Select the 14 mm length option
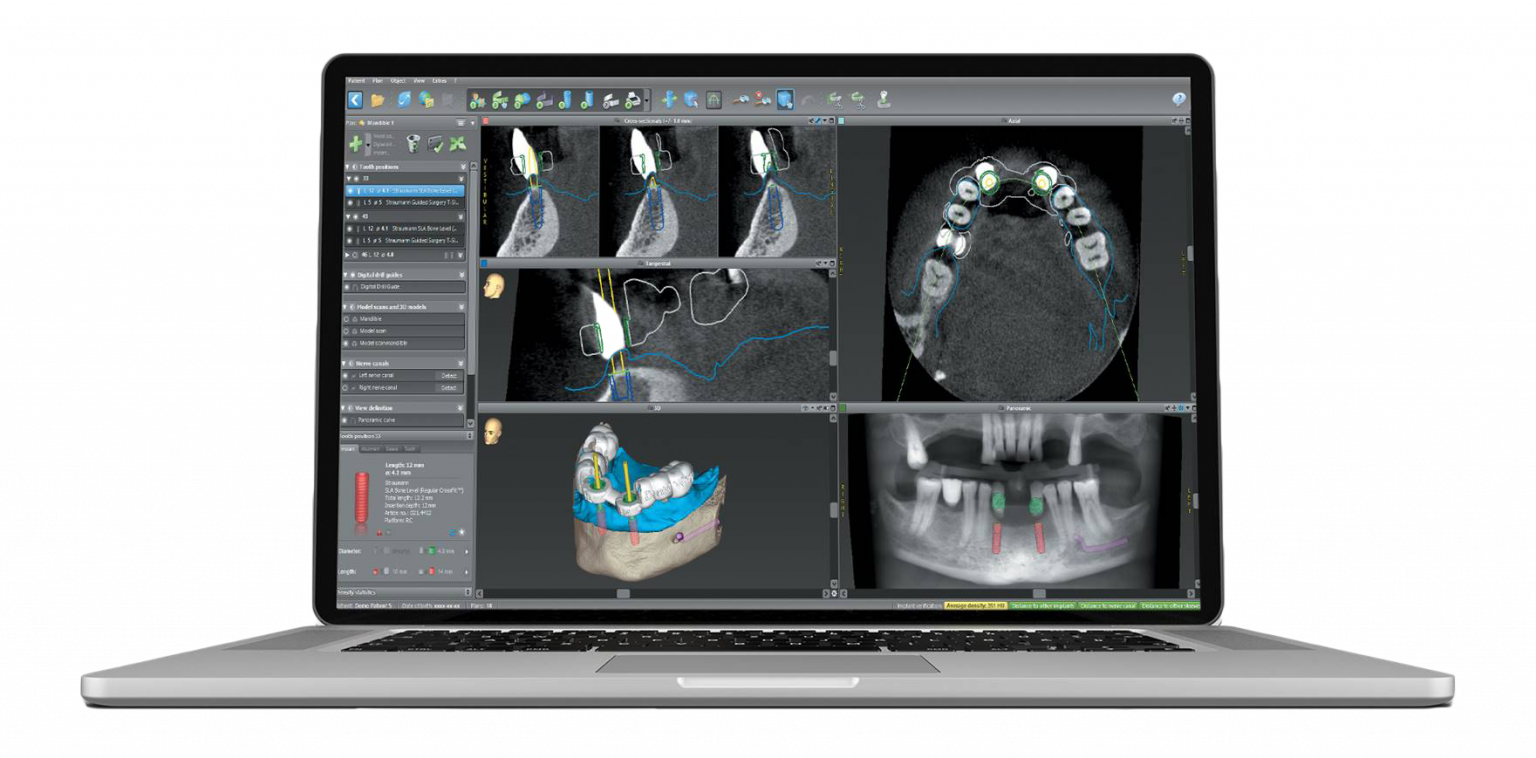Image resolution: width=1536 pixels, height=758 pixels. 436,572
